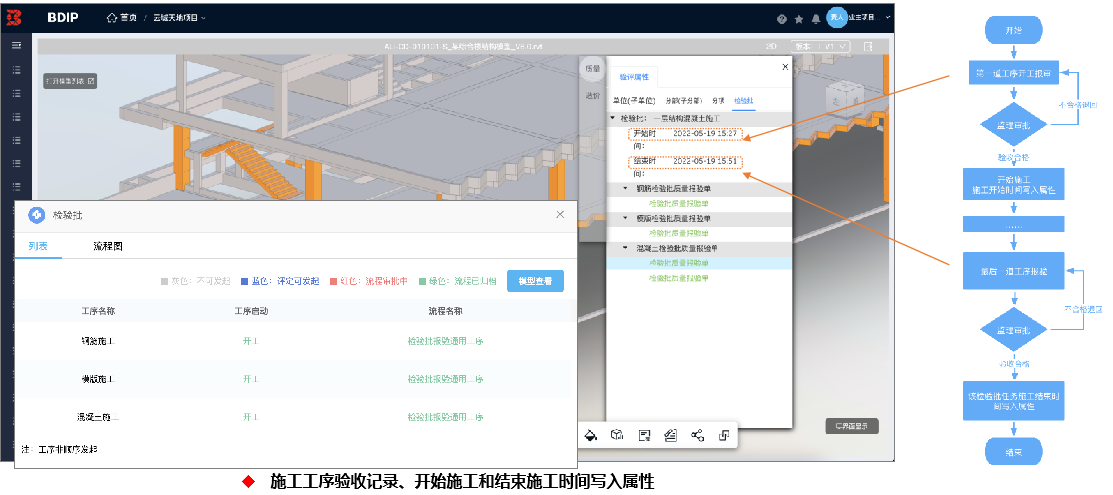
Task: Click the home 首页 breadcrumb link
Action: coord(122,18)
